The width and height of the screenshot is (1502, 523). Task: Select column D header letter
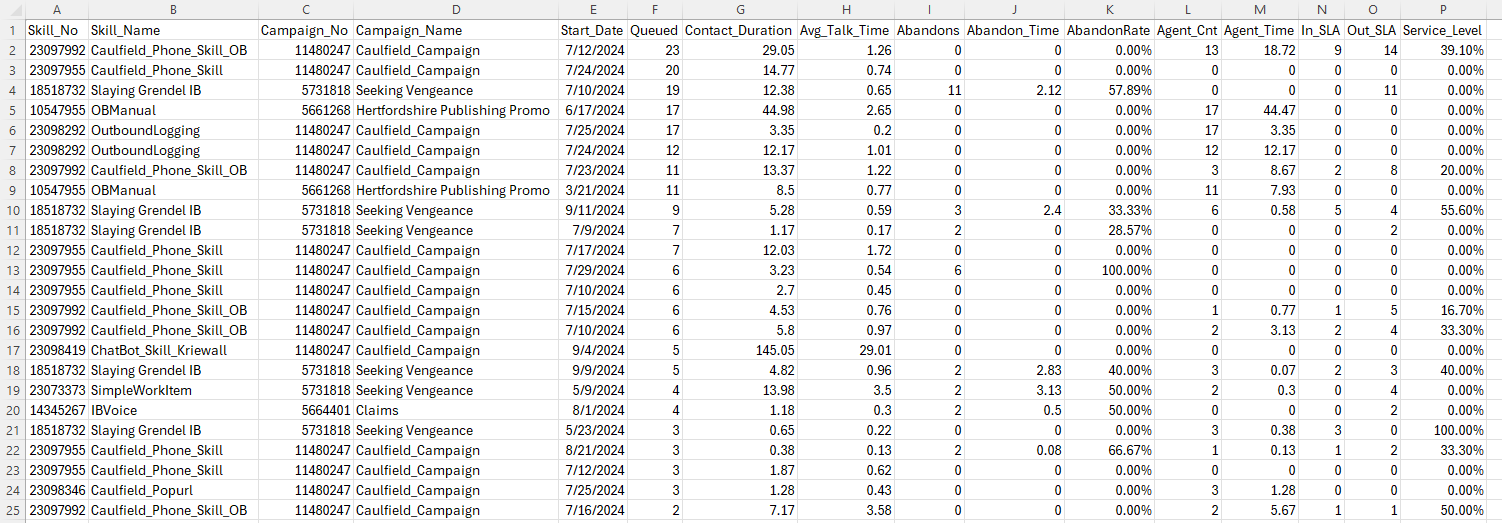click(455, 9)
